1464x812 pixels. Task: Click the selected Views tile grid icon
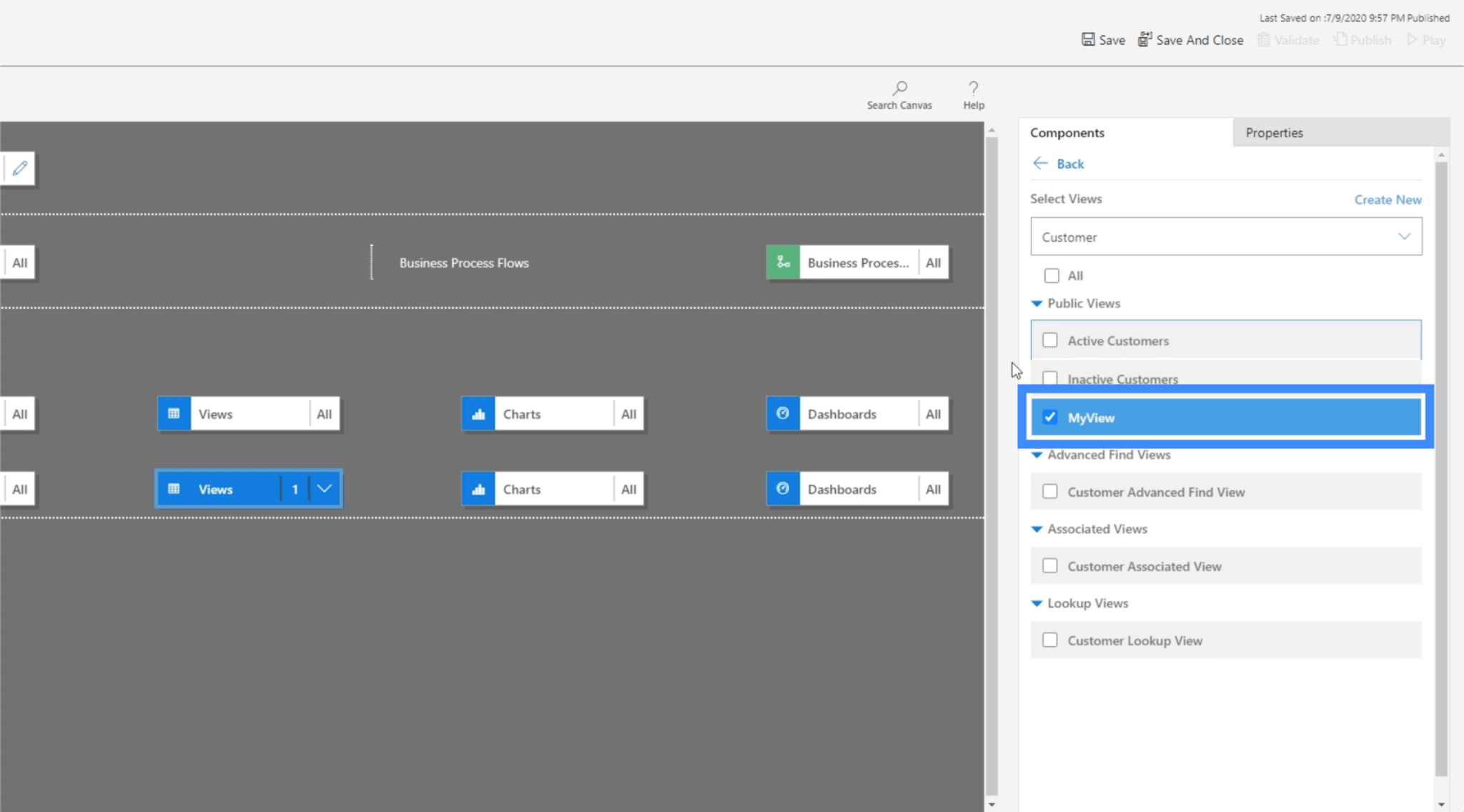(x=174, y=489)
